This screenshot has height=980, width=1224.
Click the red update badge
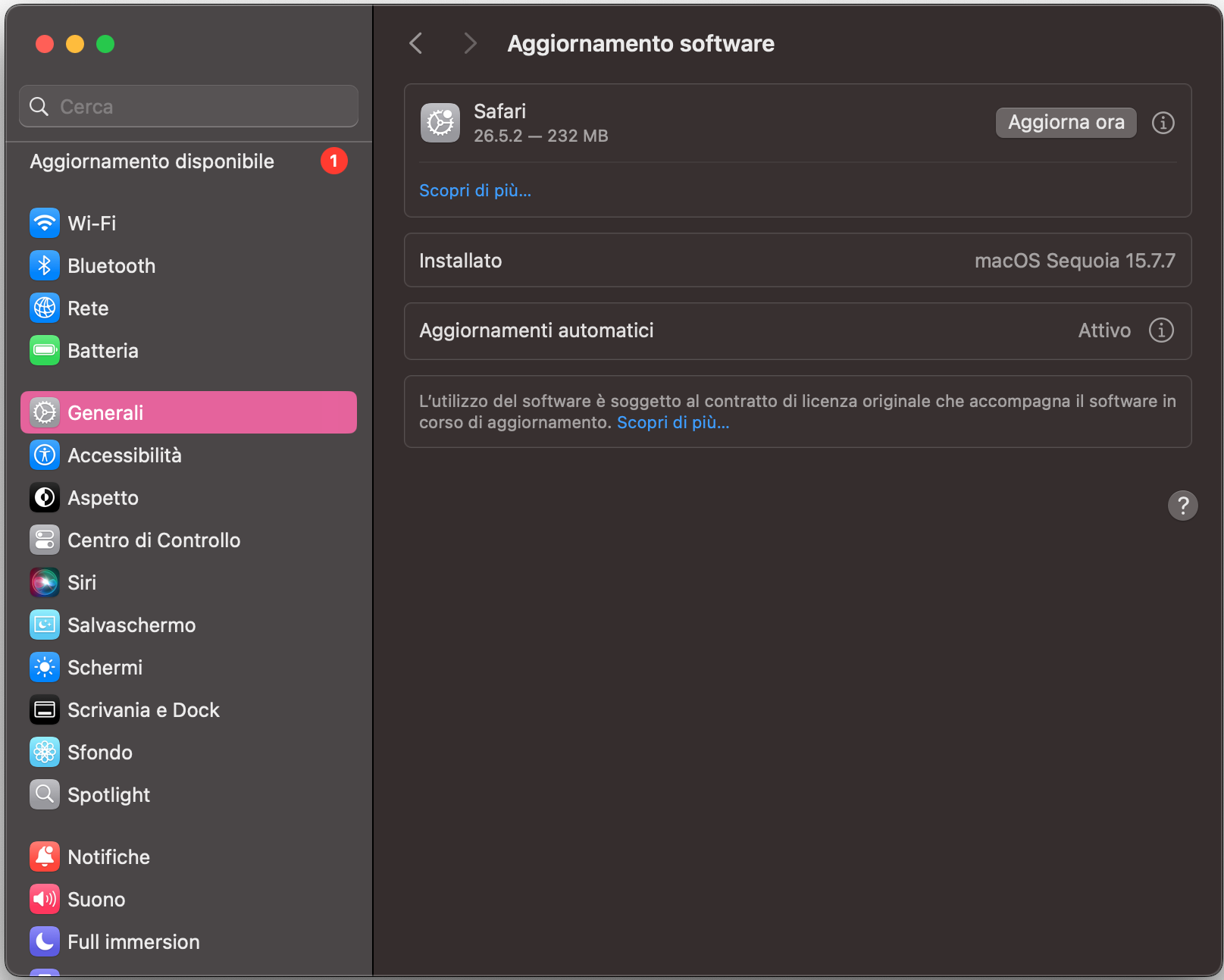pyautogui.click(x=334, y=161)
